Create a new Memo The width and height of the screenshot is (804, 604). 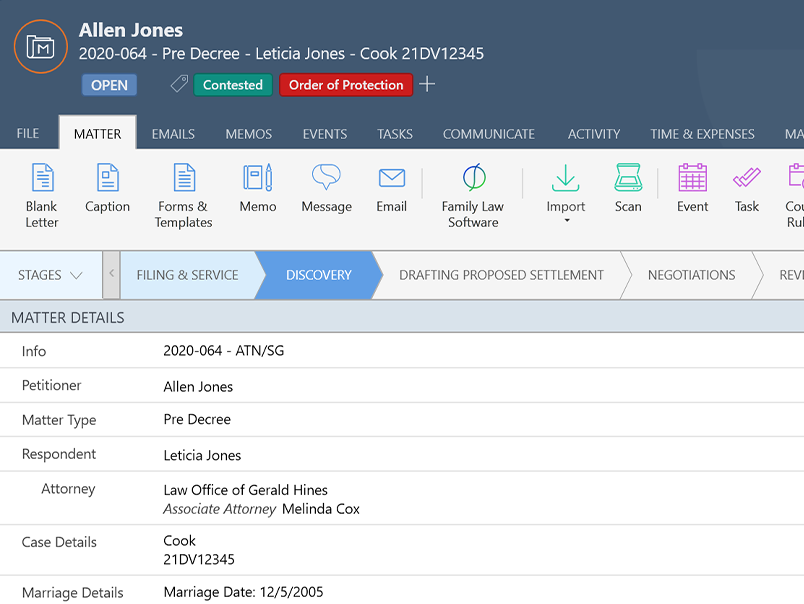click(257, 188)
